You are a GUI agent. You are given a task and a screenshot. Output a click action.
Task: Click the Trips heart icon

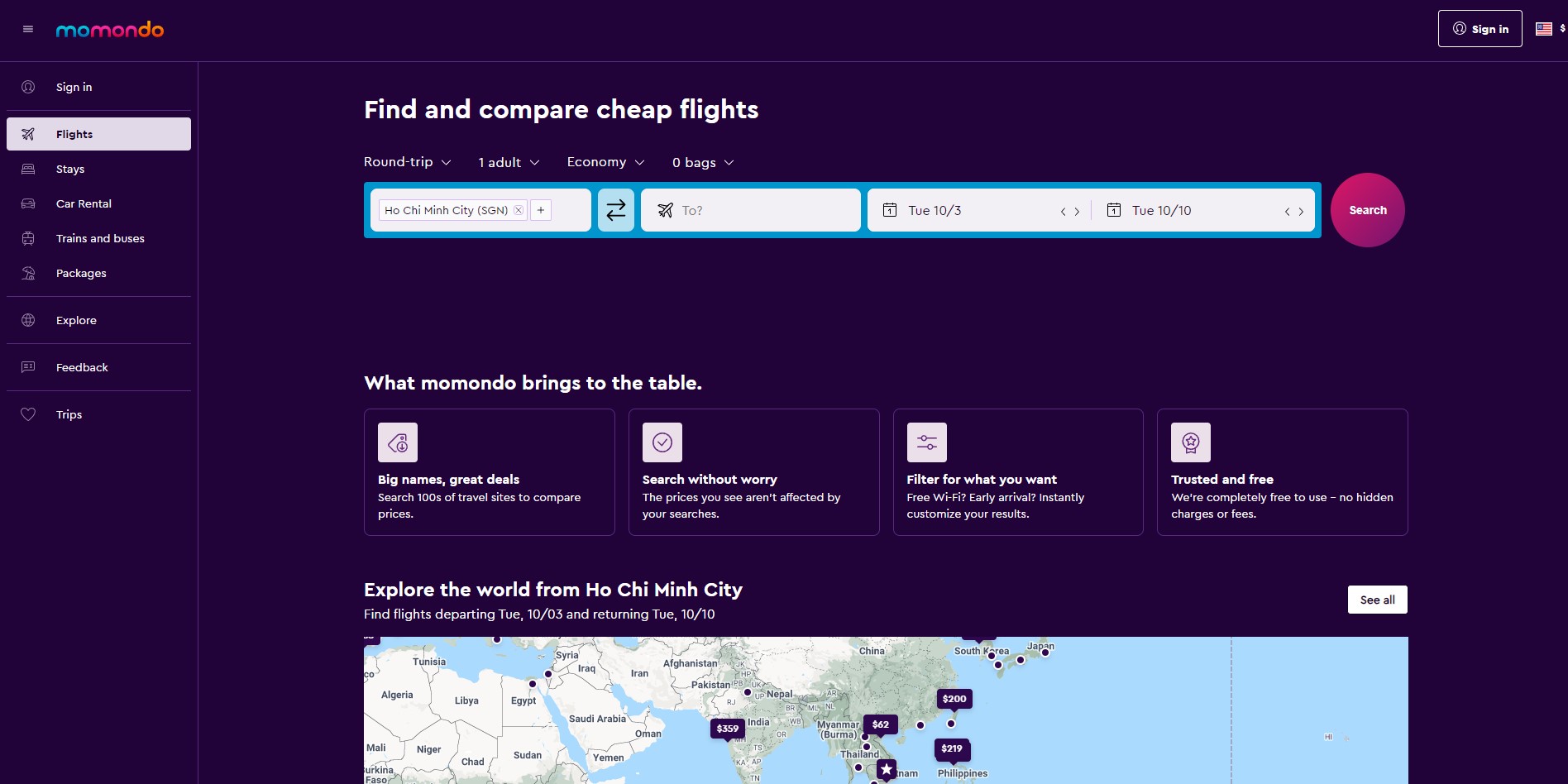(x=28, y=414)
